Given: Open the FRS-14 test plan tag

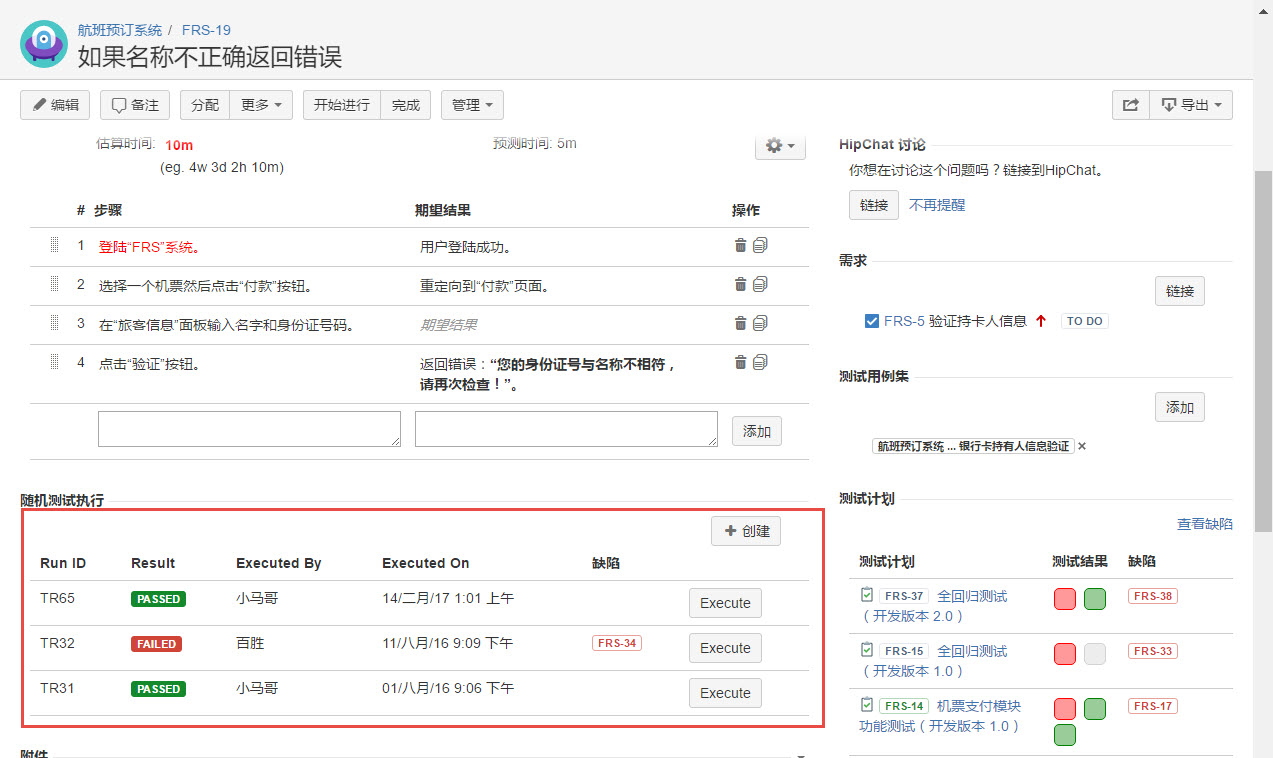Looking at the screenshot, I should coord(904,706).
